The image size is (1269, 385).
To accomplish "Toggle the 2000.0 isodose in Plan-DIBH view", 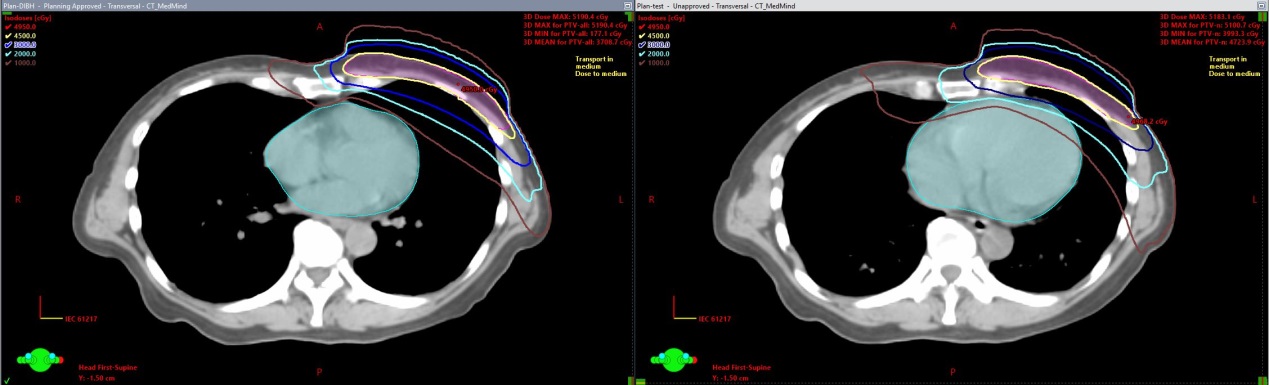I will pos(22,54).
